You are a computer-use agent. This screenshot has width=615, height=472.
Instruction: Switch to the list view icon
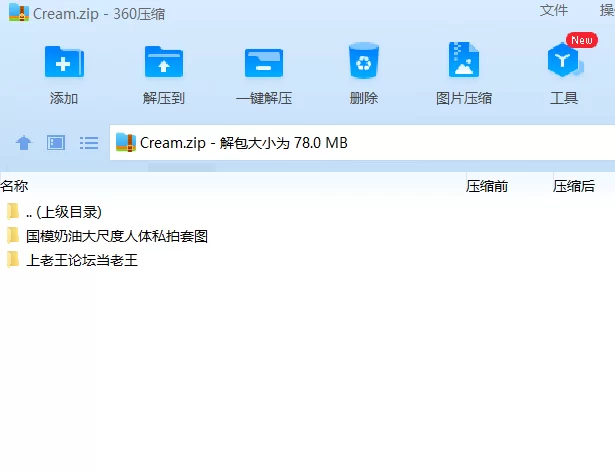(89, 143)
